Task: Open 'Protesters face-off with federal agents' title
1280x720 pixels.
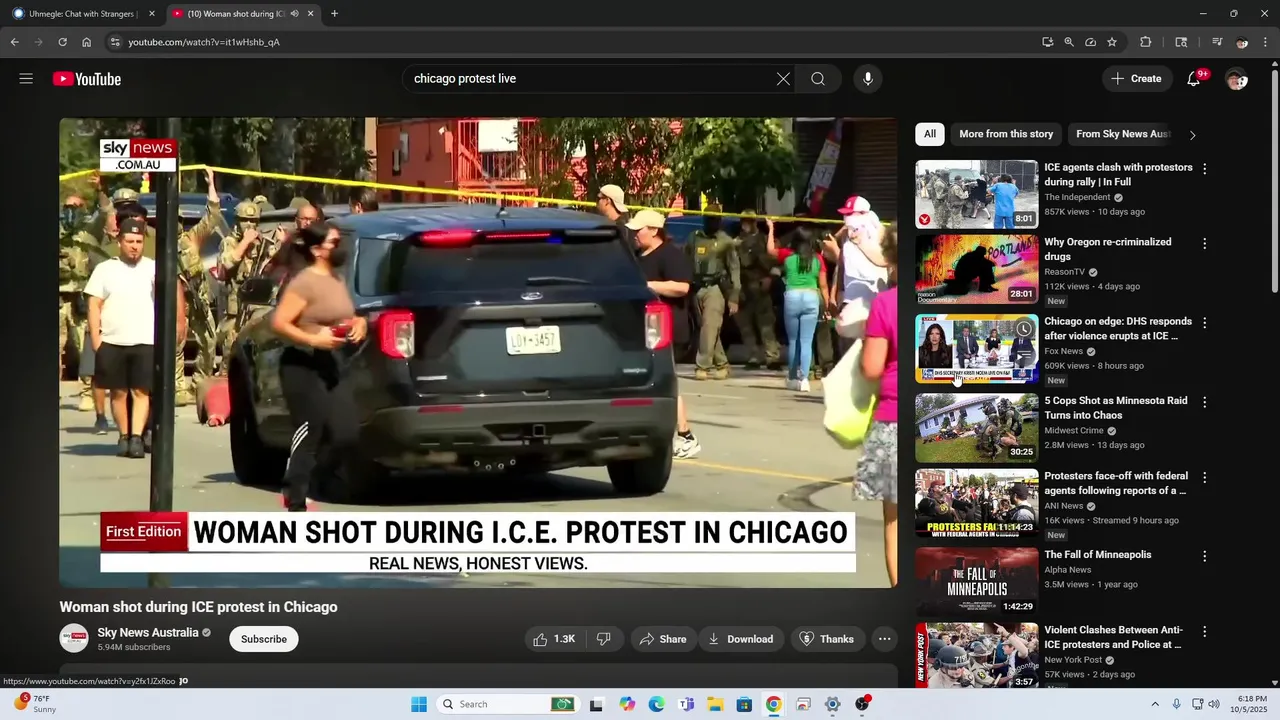Action: [x=1116, y=484]
